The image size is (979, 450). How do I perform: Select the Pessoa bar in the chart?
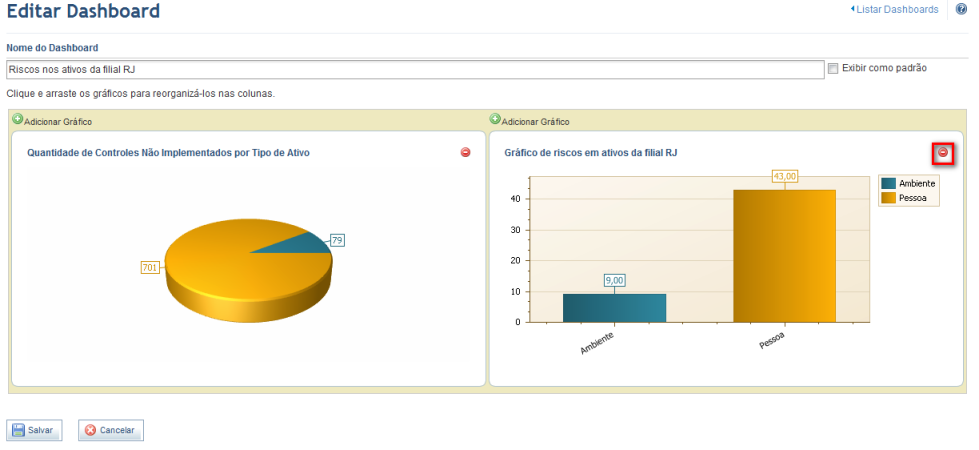tap(784, 256)
